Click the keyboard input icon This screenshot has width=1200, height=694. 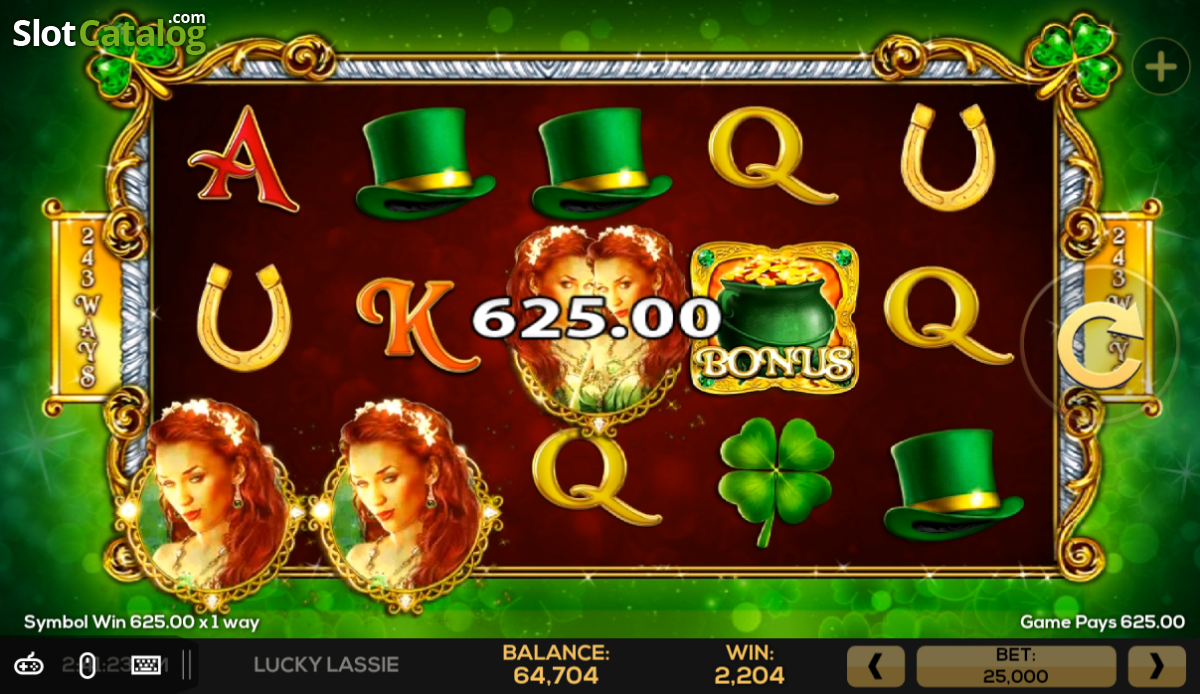146,664
